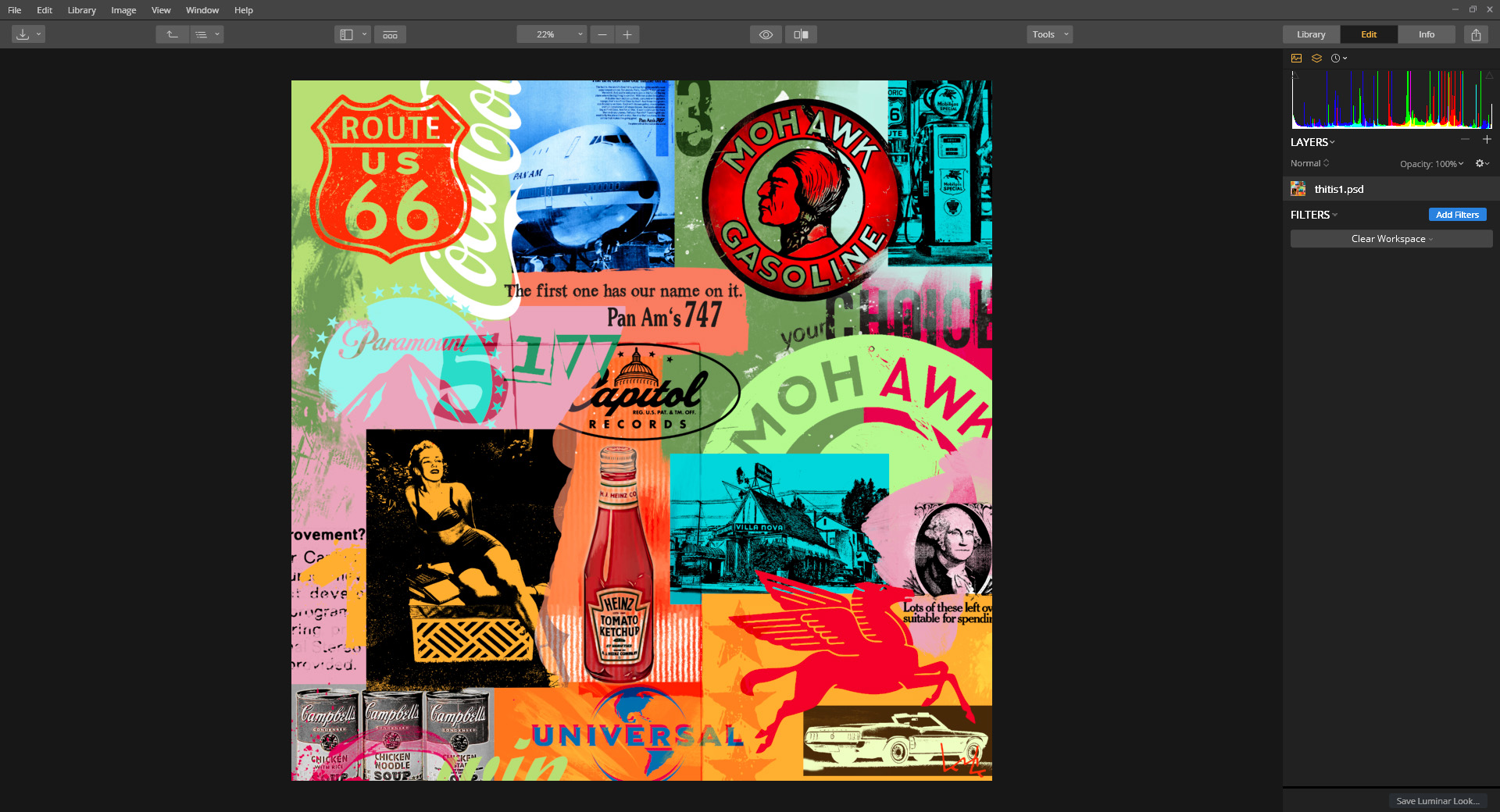
Task: Open the File menu
Action: (15, 10)
